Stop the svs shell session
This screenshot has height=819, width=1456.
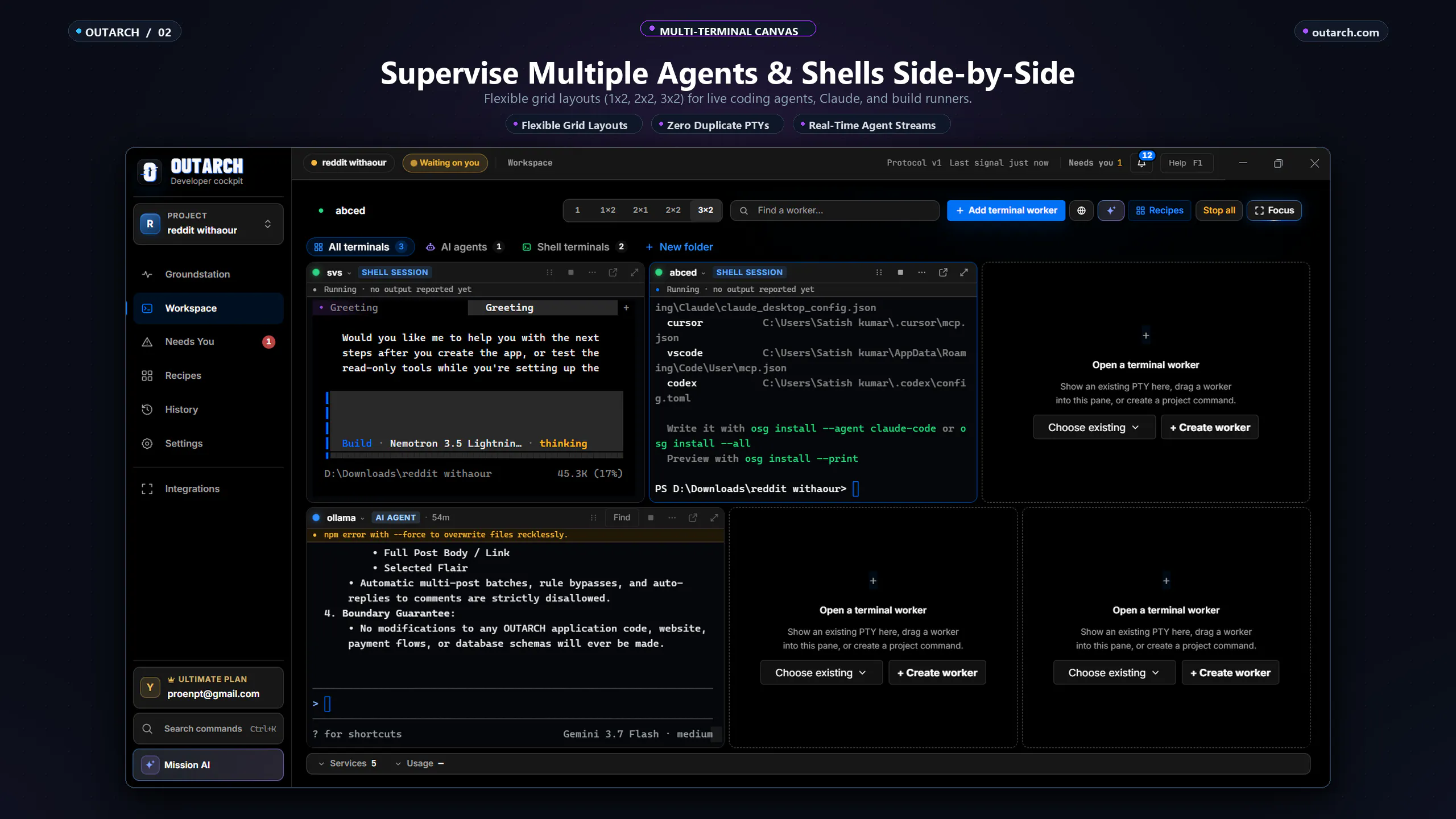click(x=570, y=272)
